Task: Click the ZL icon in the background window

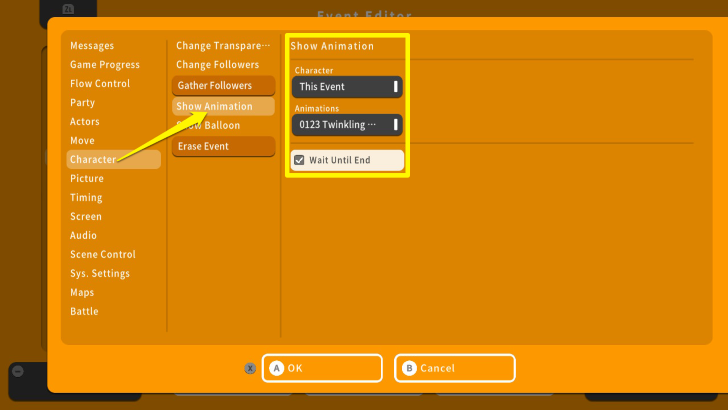Action: (68, 9)
